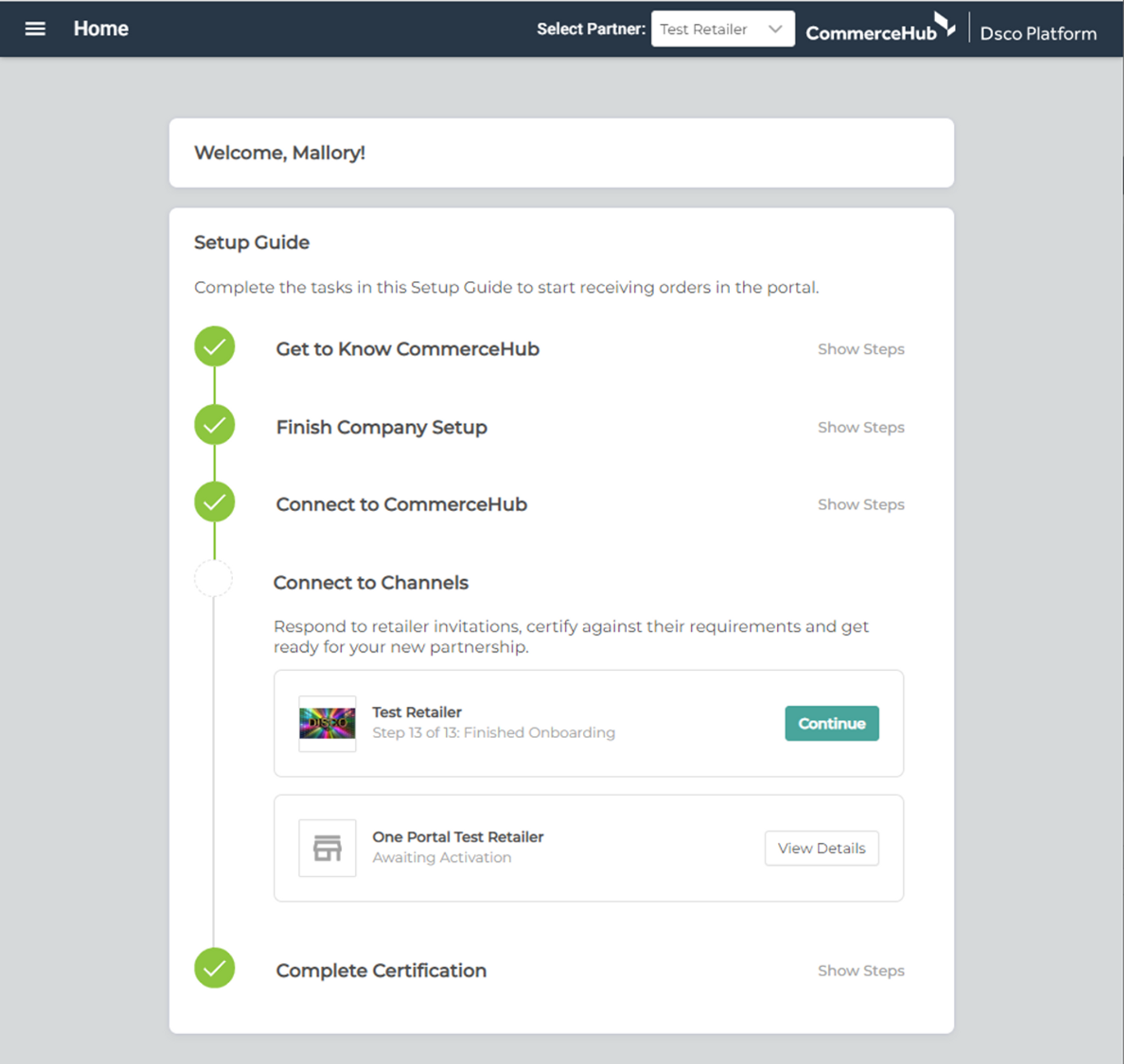Show steps for Get to Know CommerceHub
The height and width of the screenshot is (1064, 1124).
point(861,349)
